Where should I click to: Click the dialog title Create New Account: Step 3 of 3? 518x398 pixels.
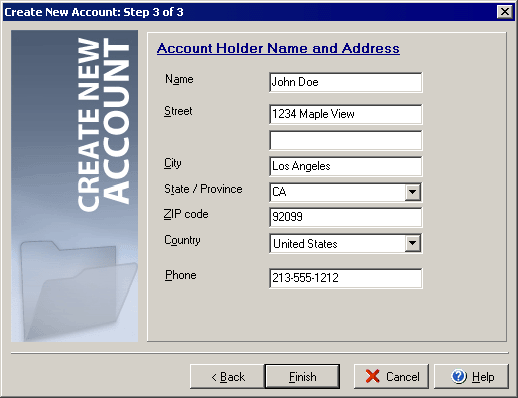pos(94,12)
